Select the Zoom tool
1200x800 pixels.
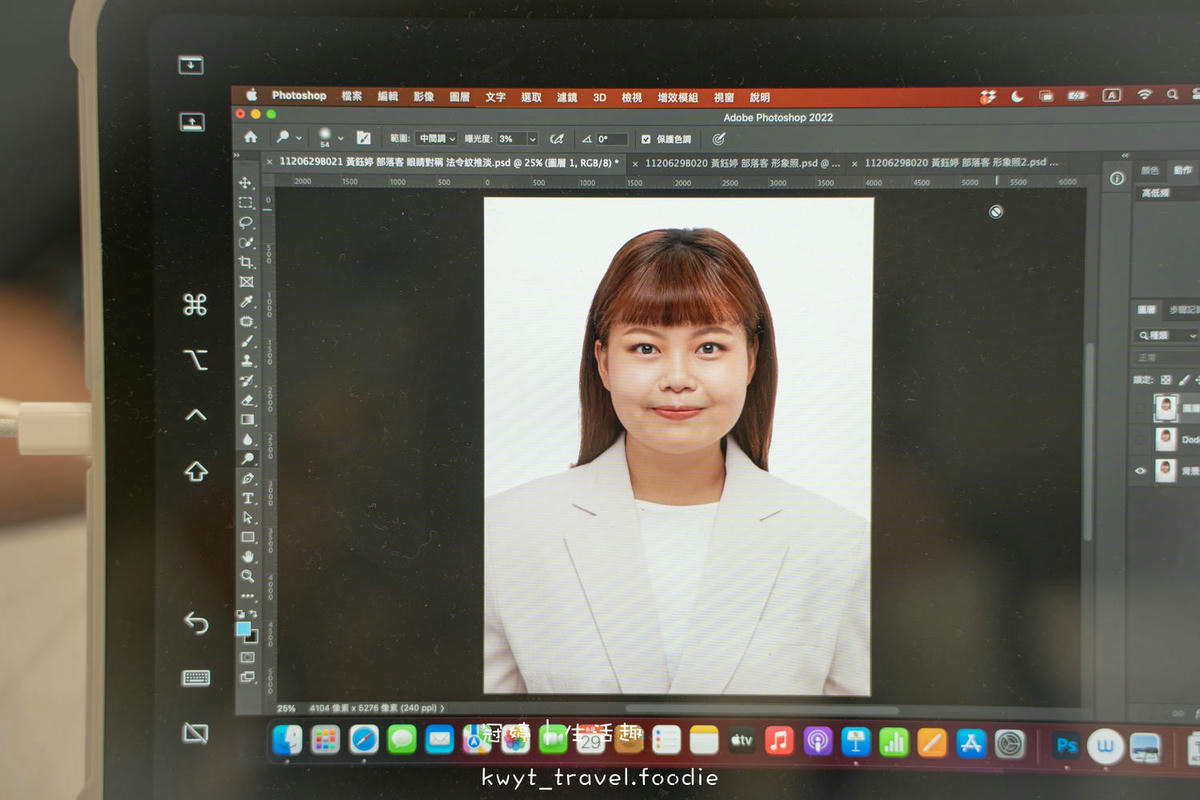(246, 576)
